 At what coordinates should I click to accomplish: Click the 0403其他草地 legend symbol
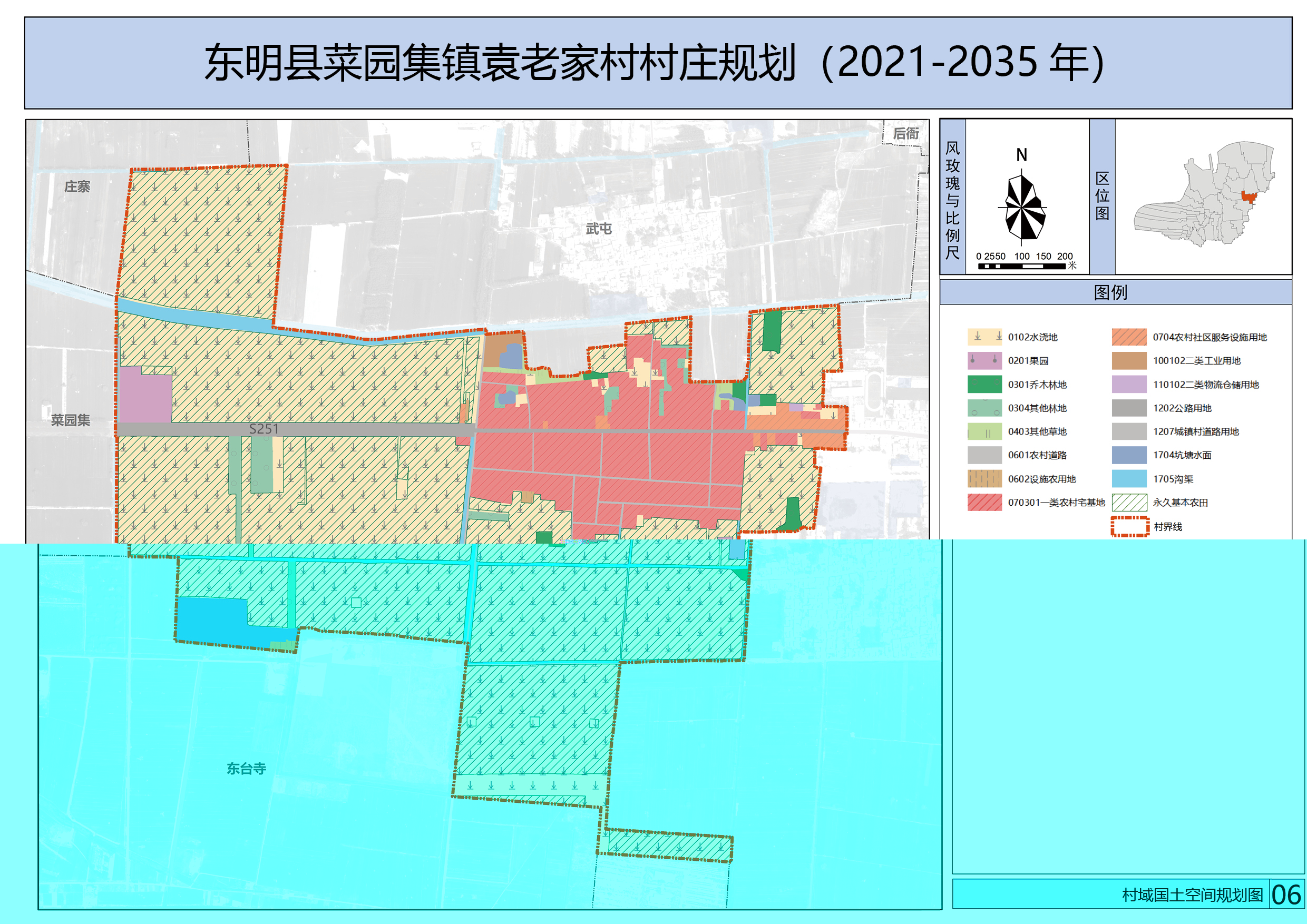click(x=984, y=432)
